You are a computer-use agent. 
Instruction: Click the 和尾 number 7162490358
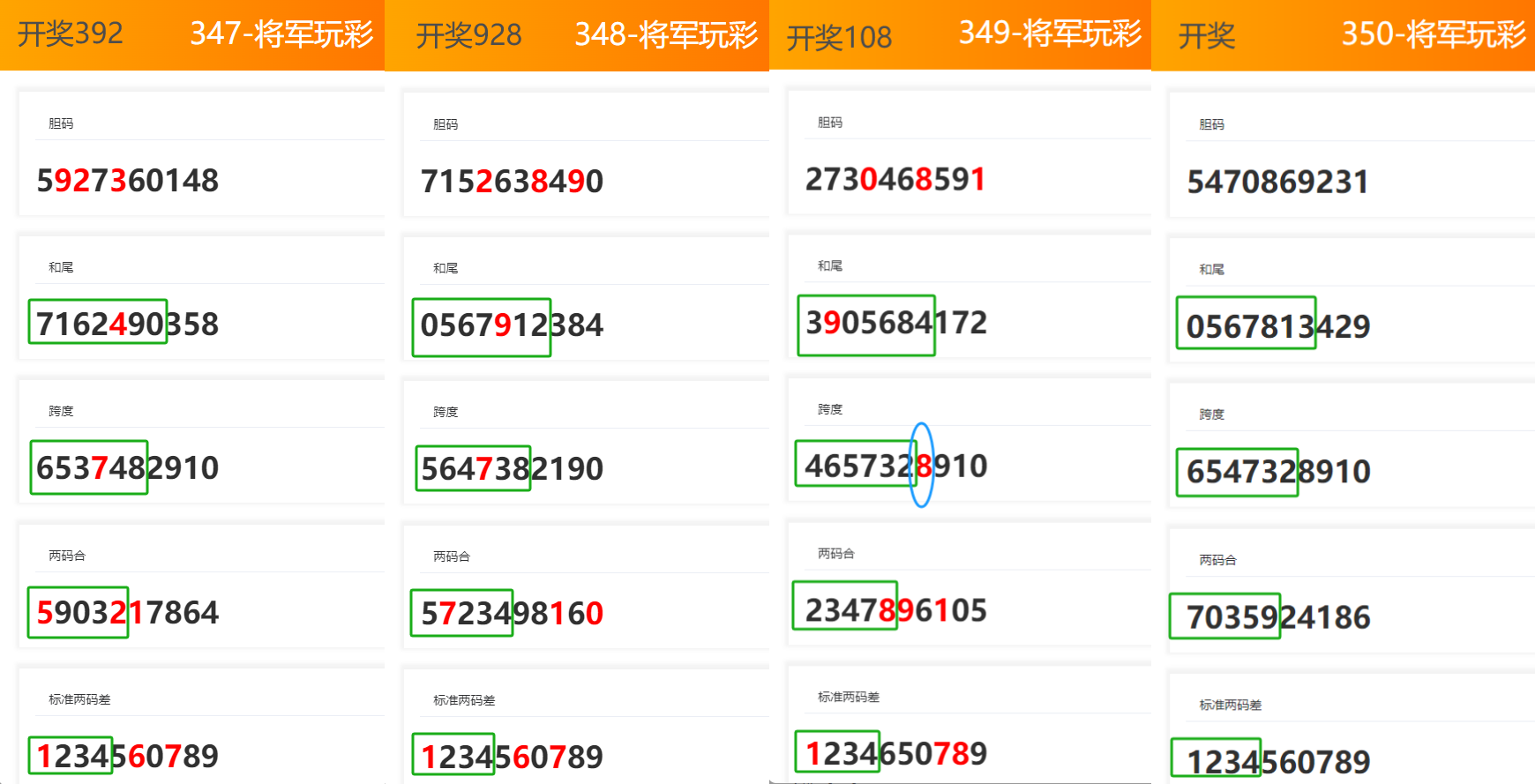[x=128, y=325]
